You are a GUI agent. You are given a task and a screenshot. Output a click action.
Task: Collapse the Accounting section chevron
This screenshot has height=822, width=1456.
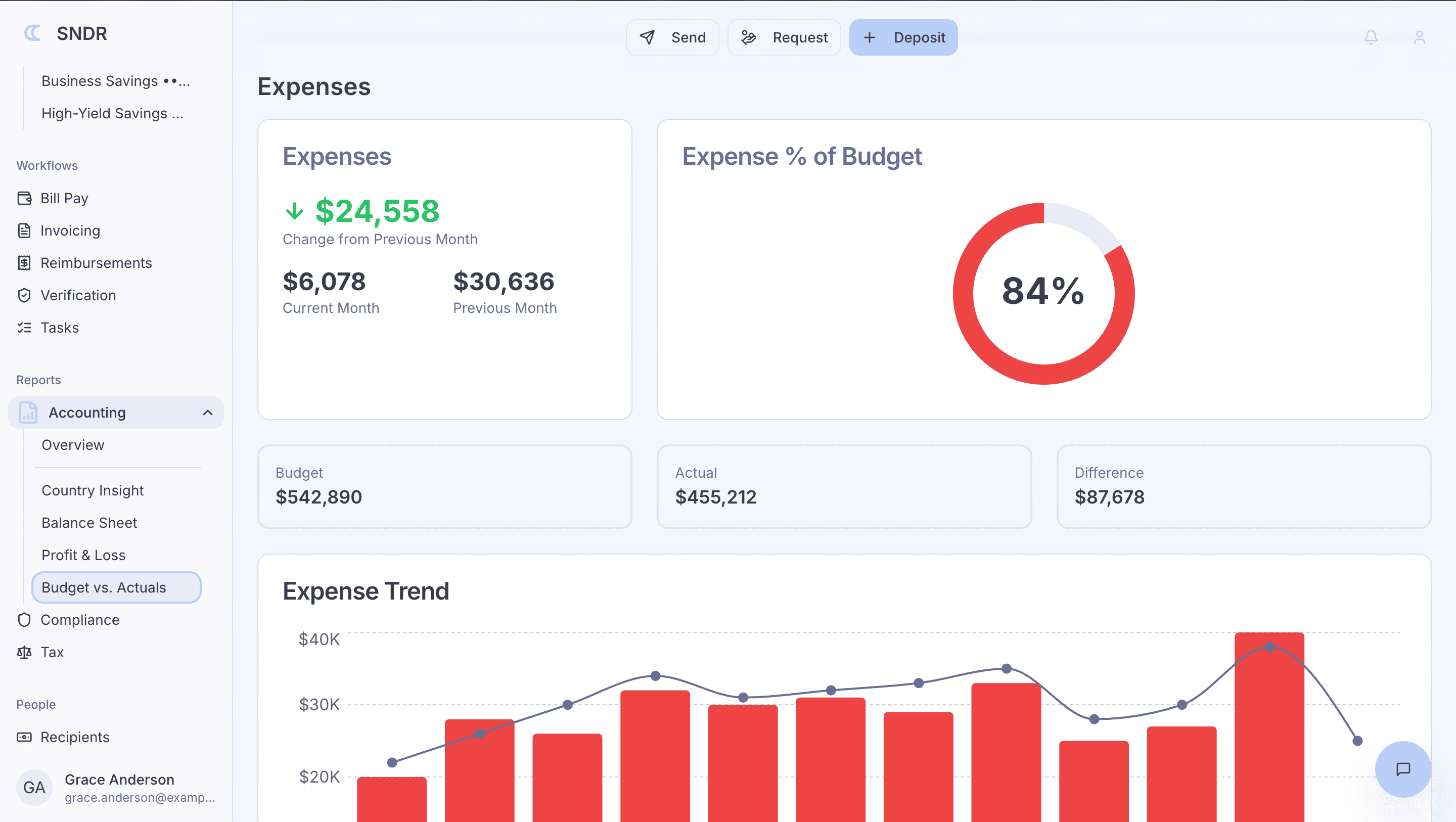click(208, 412)
